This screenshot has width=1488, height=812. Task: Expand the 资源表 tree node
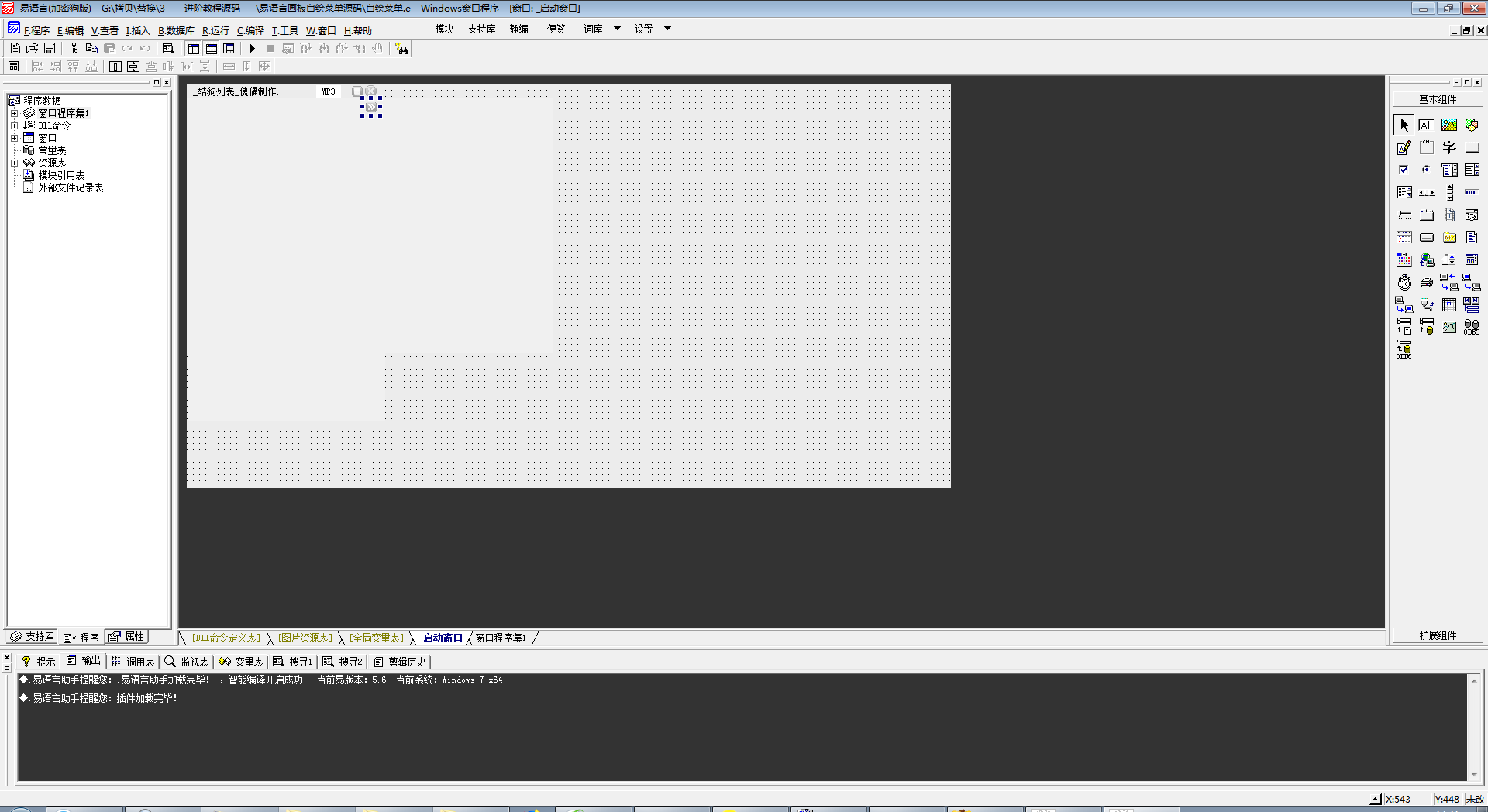(14, 163)
